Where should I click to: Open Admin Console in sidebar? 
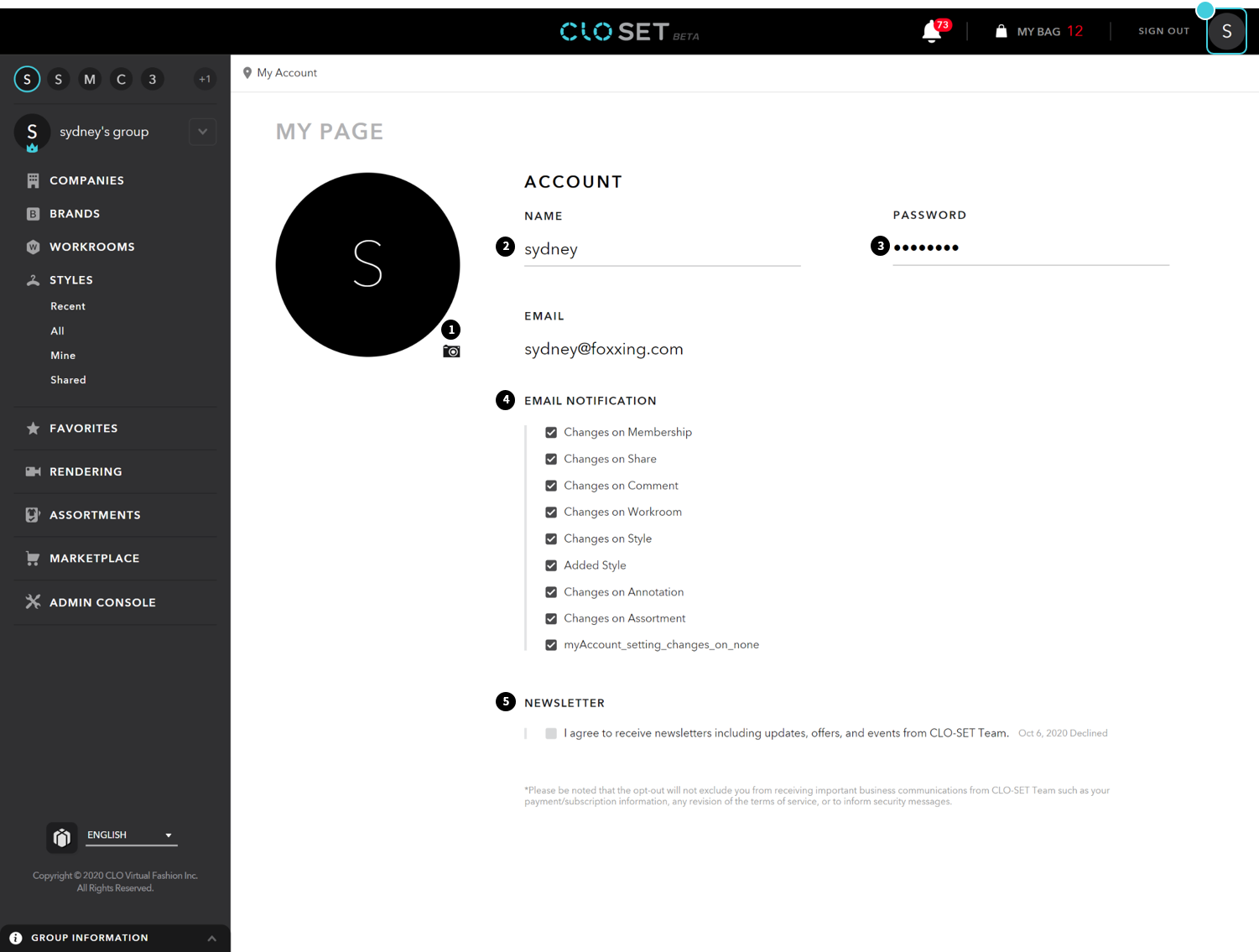click(102, 602)
